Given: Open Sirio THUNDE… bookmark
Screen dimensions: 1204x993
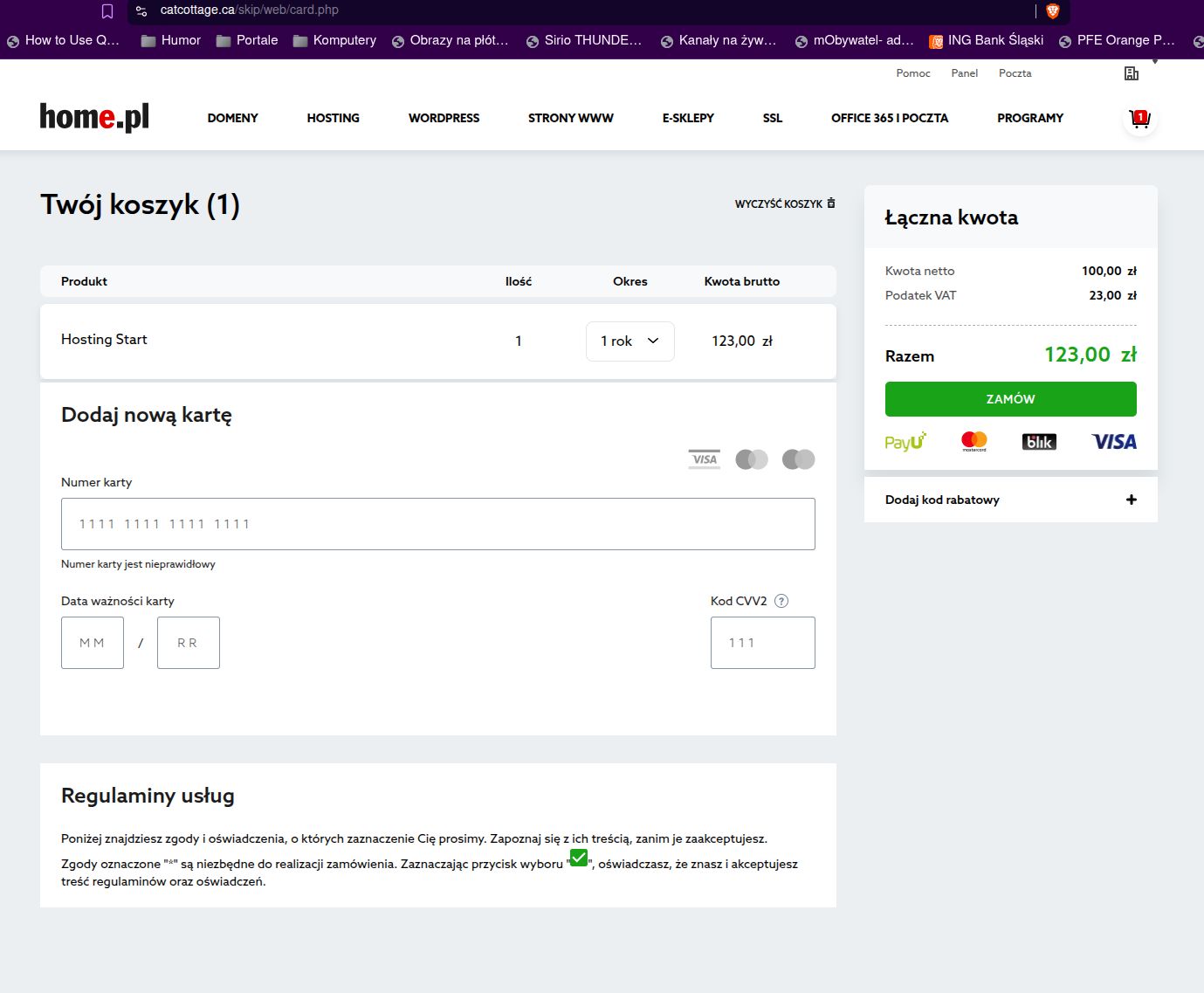Looking at the screenshot, I should point(584,40).
